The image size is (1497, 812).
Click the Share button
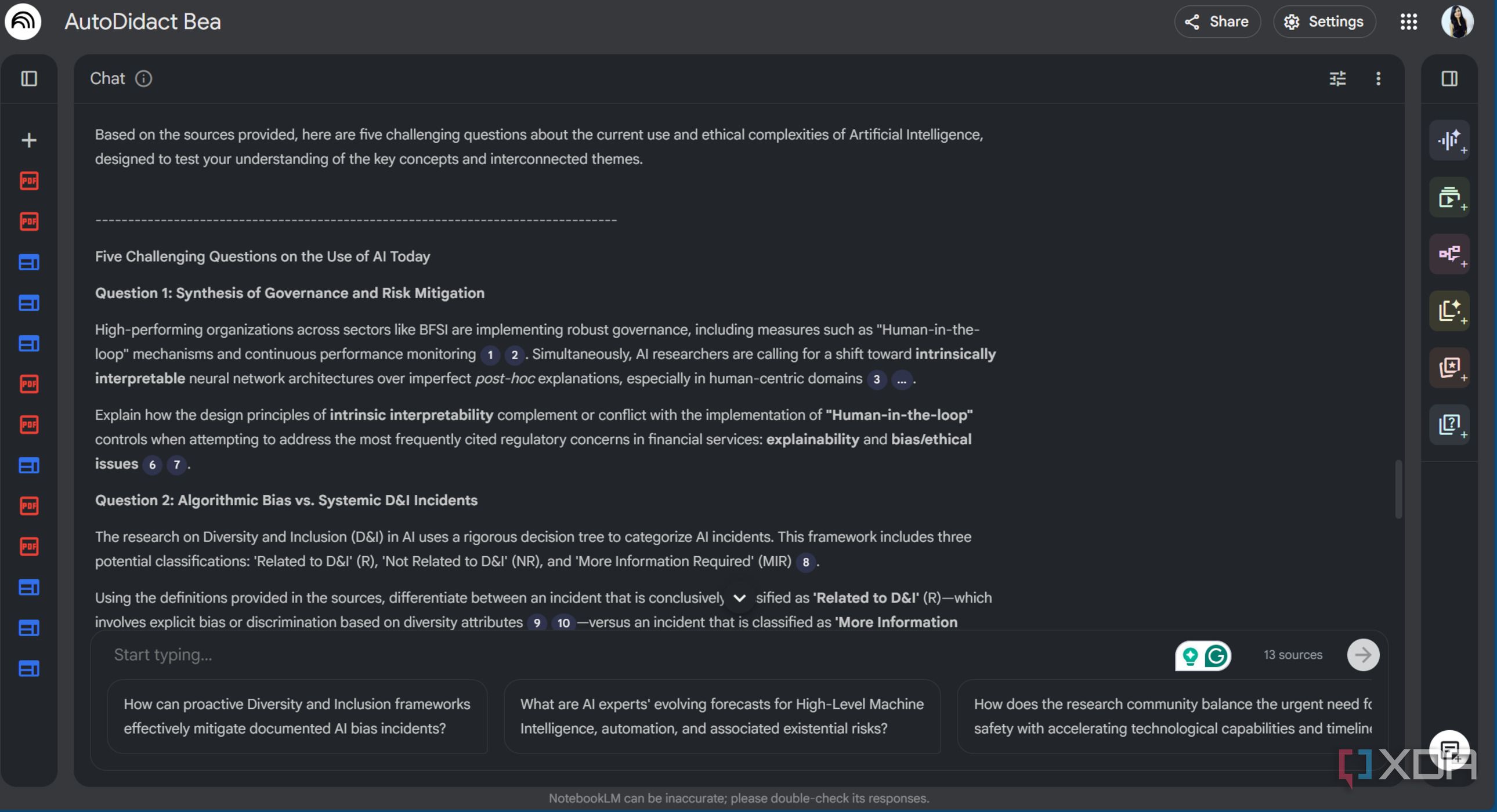1217,22
